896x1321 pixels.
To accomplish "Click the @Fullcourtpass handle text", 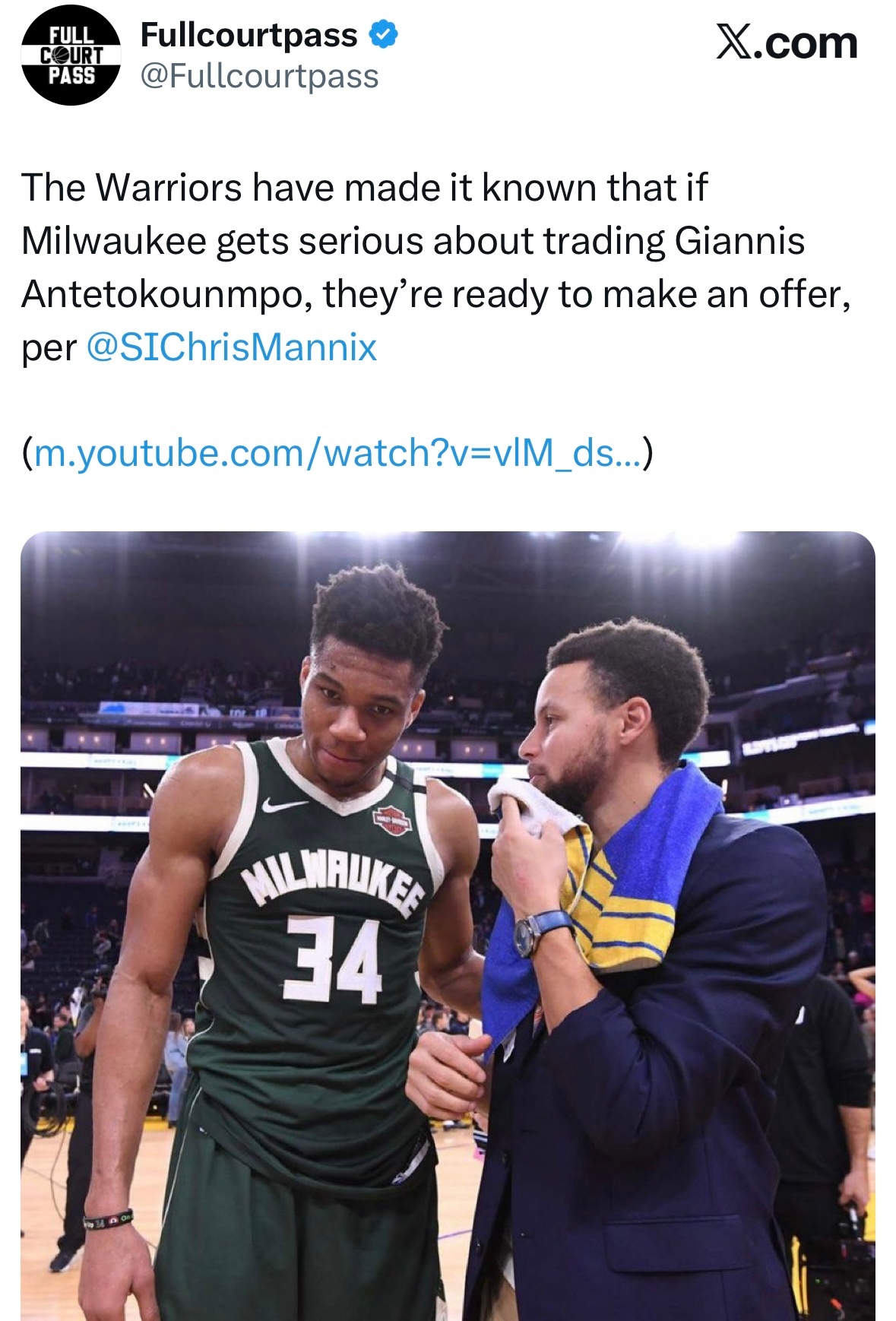I will click(x=258, y=74).
